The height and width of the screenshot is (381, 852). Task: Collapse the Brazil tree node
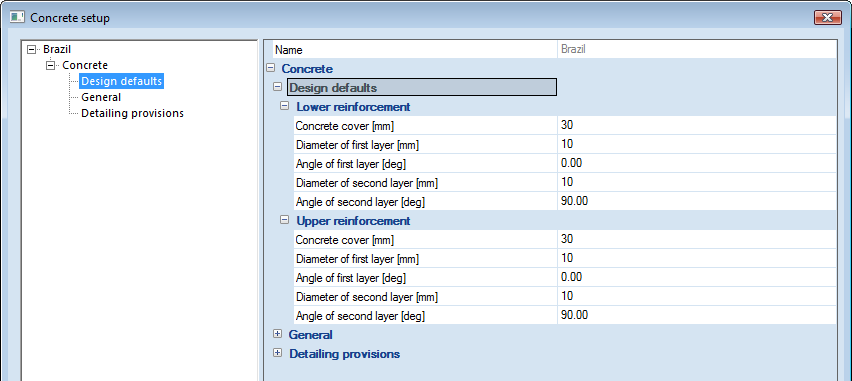[x=32, y=49]
